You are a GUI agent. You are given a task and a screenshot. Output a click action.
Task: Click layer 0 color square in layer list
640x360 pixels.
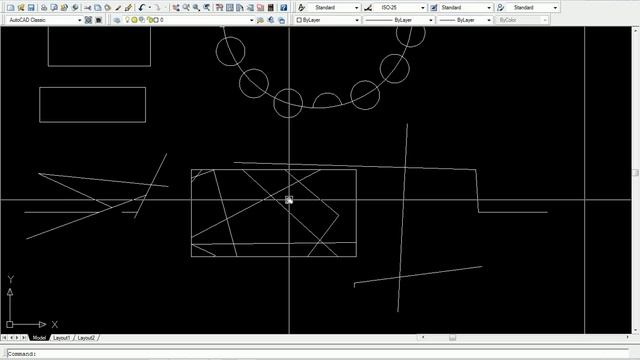pos(156,20)
